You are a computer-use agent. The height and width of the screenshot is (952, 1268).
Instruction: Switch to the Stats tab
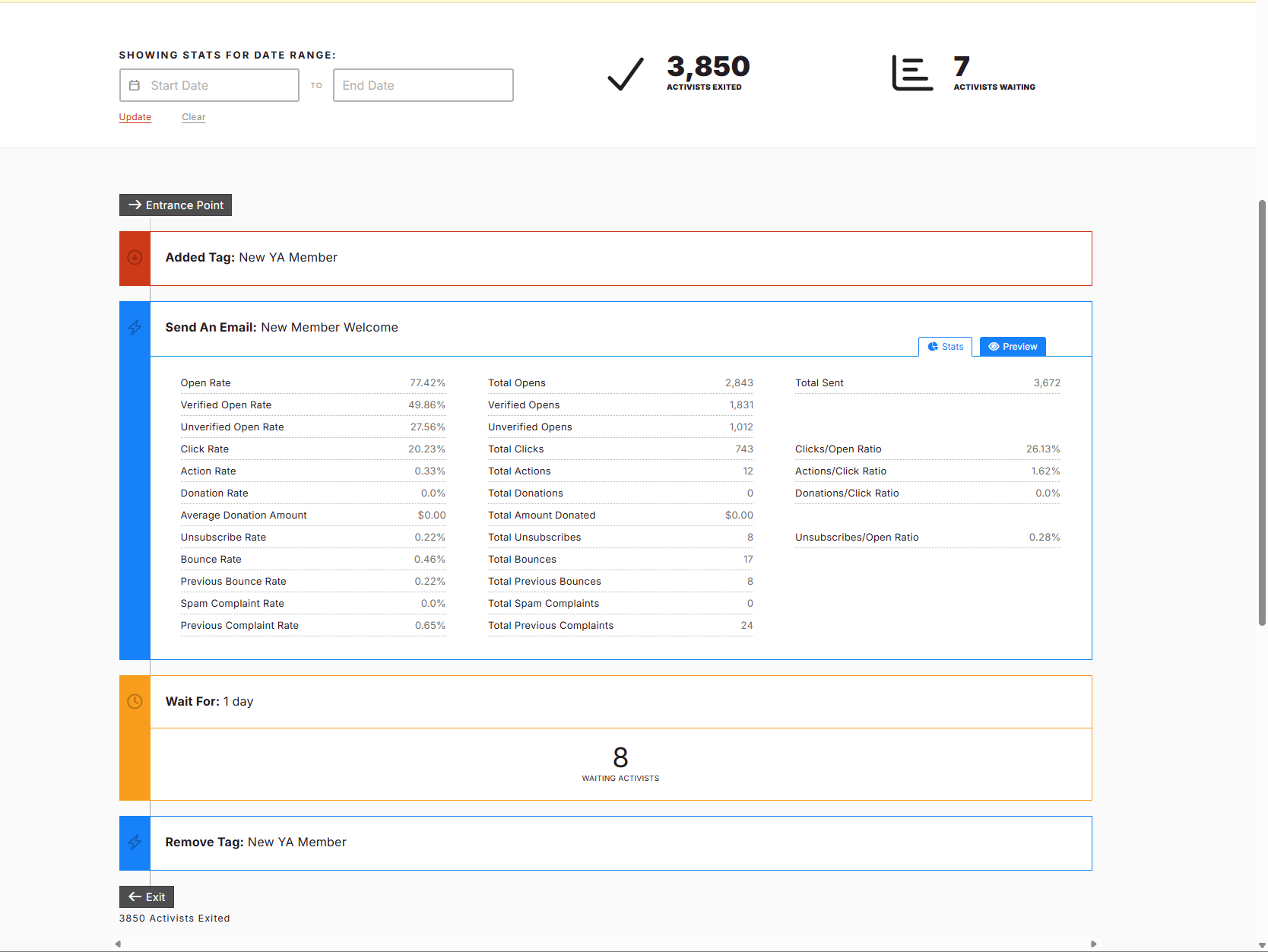pyautogui.click(x=945, y=346)
